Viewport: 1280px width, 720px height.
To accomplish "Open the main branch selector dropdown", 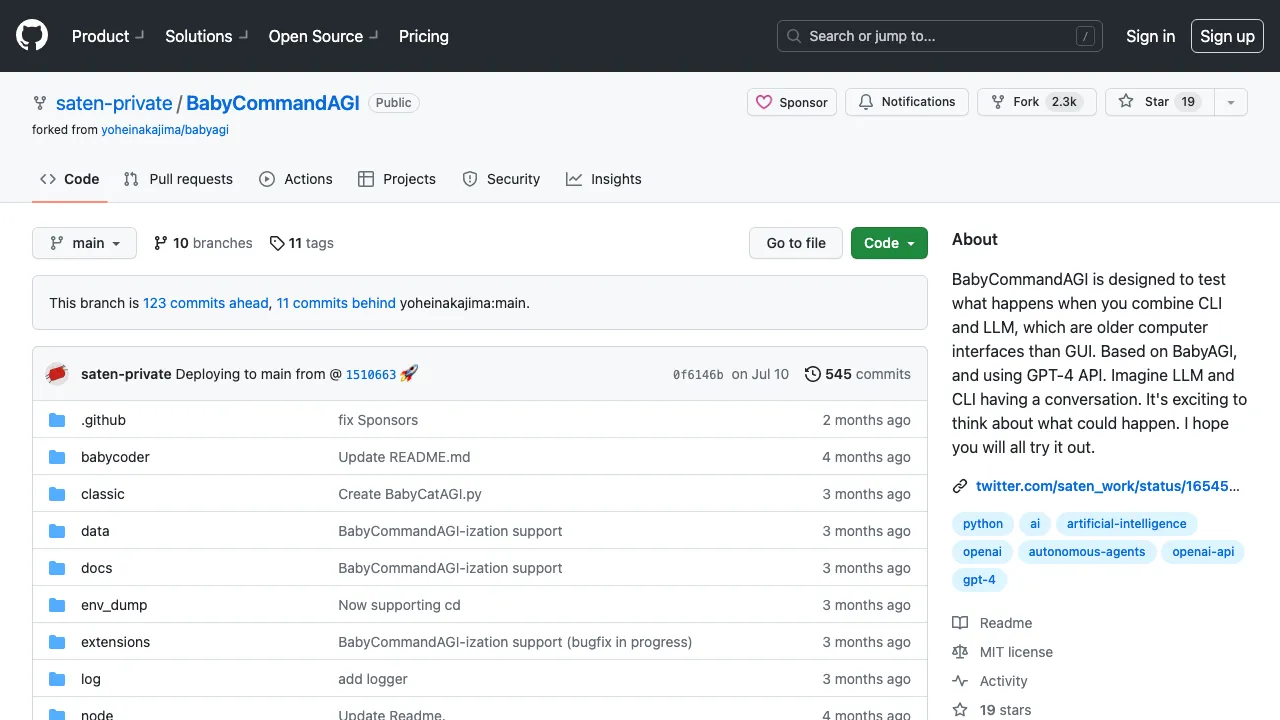I will (85, 243).
